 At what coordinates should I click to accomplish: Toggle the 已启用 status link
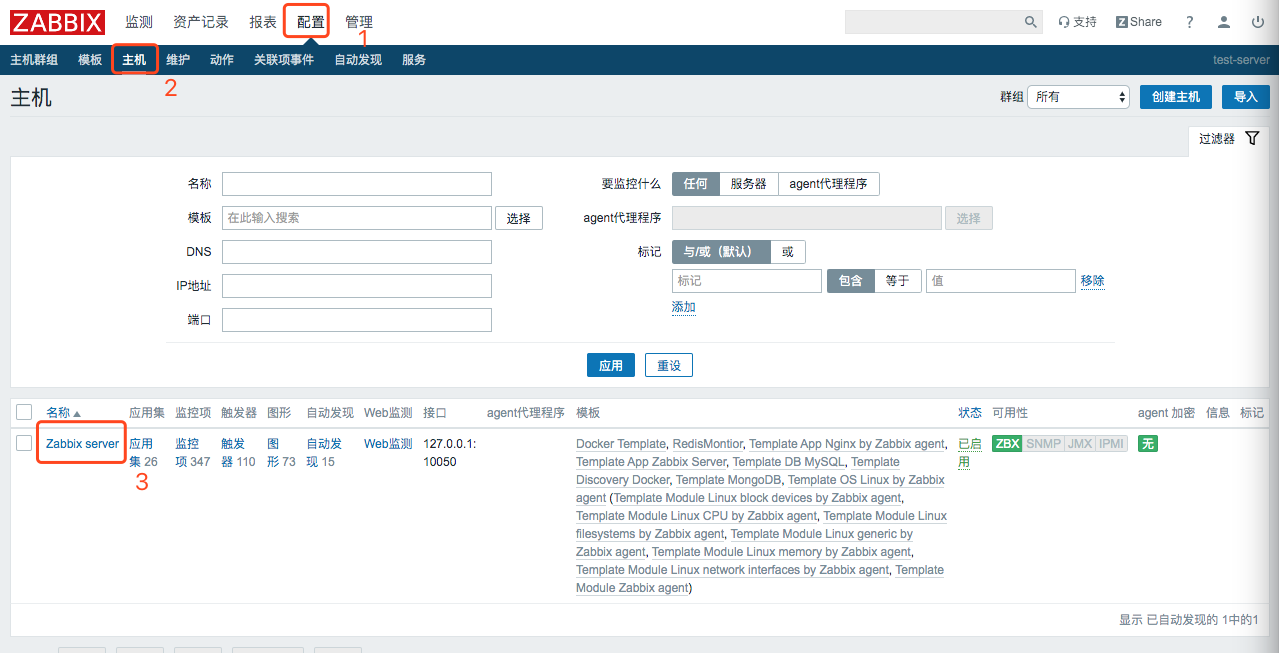point(970,453)
